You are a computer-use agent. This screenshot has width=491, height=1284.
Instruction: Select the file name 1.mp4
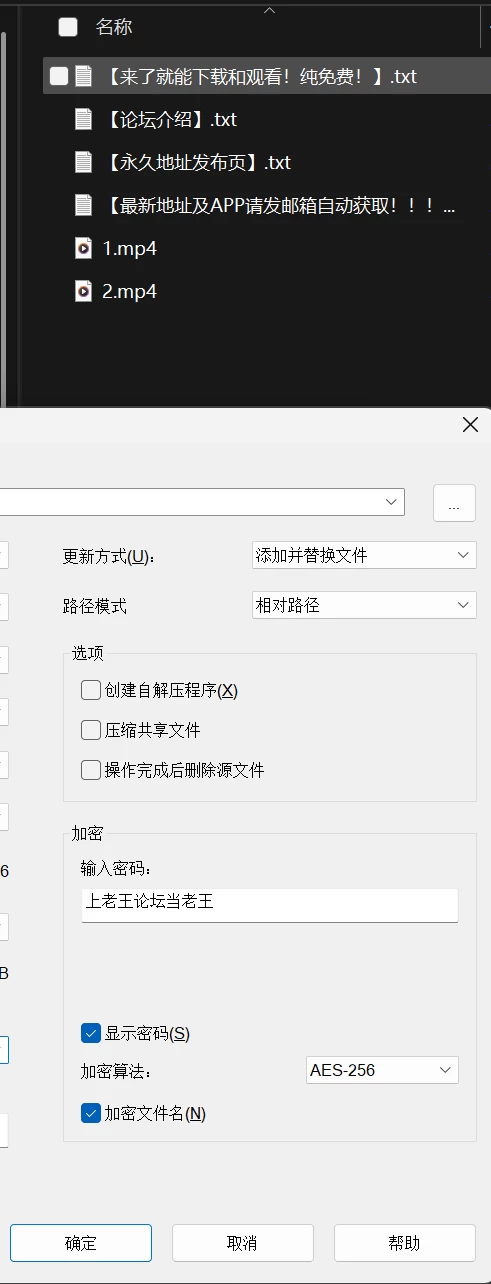(x=130, y=248)
